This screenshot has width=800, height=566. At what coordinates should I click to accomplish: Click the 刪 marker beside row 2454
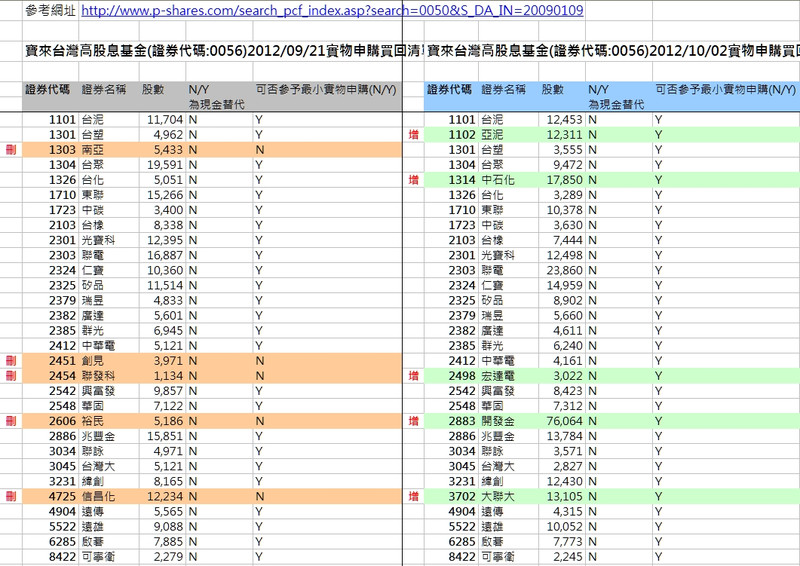pyautogui.click(x=11, y=376)
